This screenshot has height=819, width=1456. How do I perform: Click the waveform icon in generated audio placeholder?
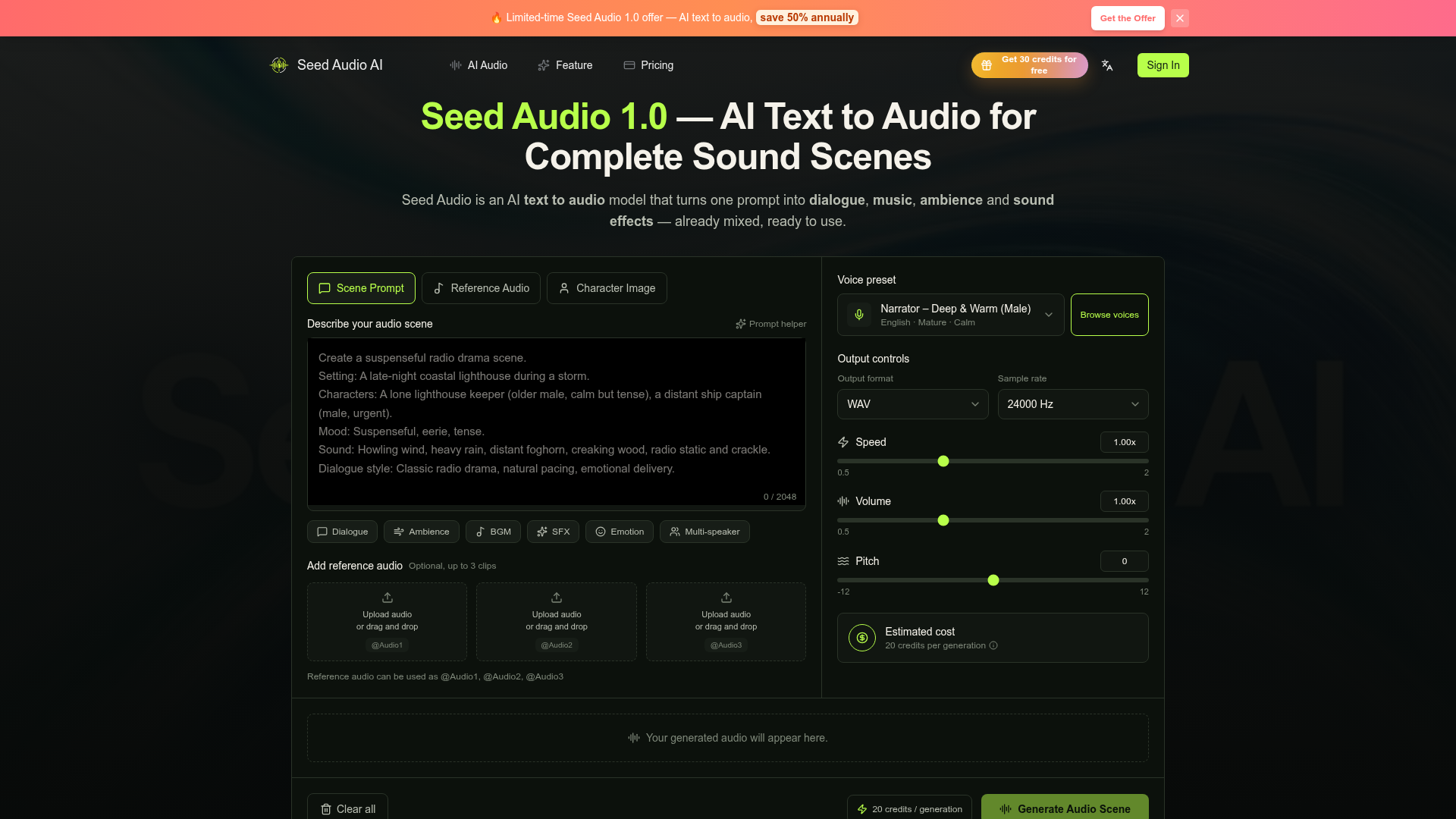click(634, 738)
